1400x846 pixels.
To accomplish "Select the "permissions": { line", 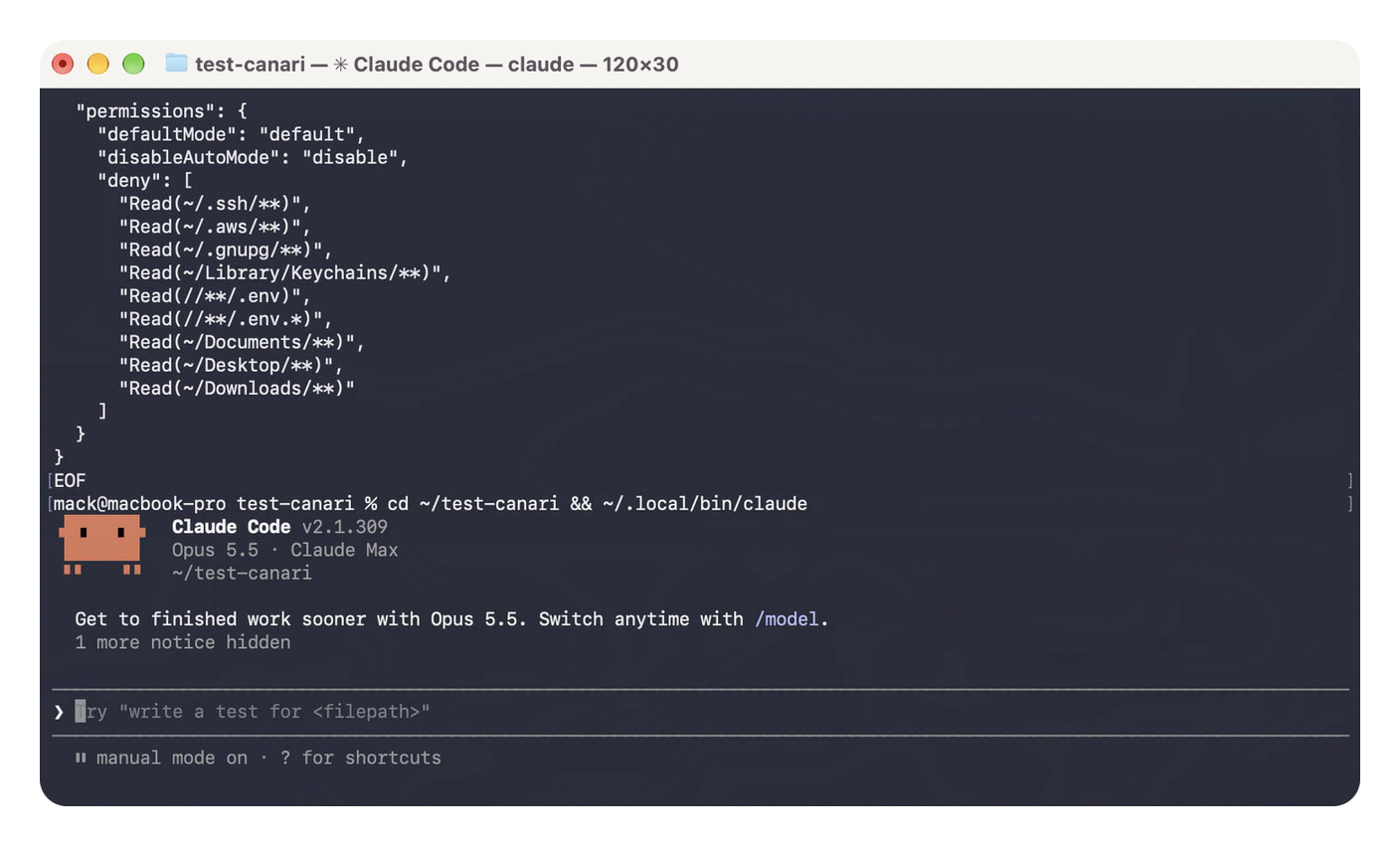I will 161,110.
